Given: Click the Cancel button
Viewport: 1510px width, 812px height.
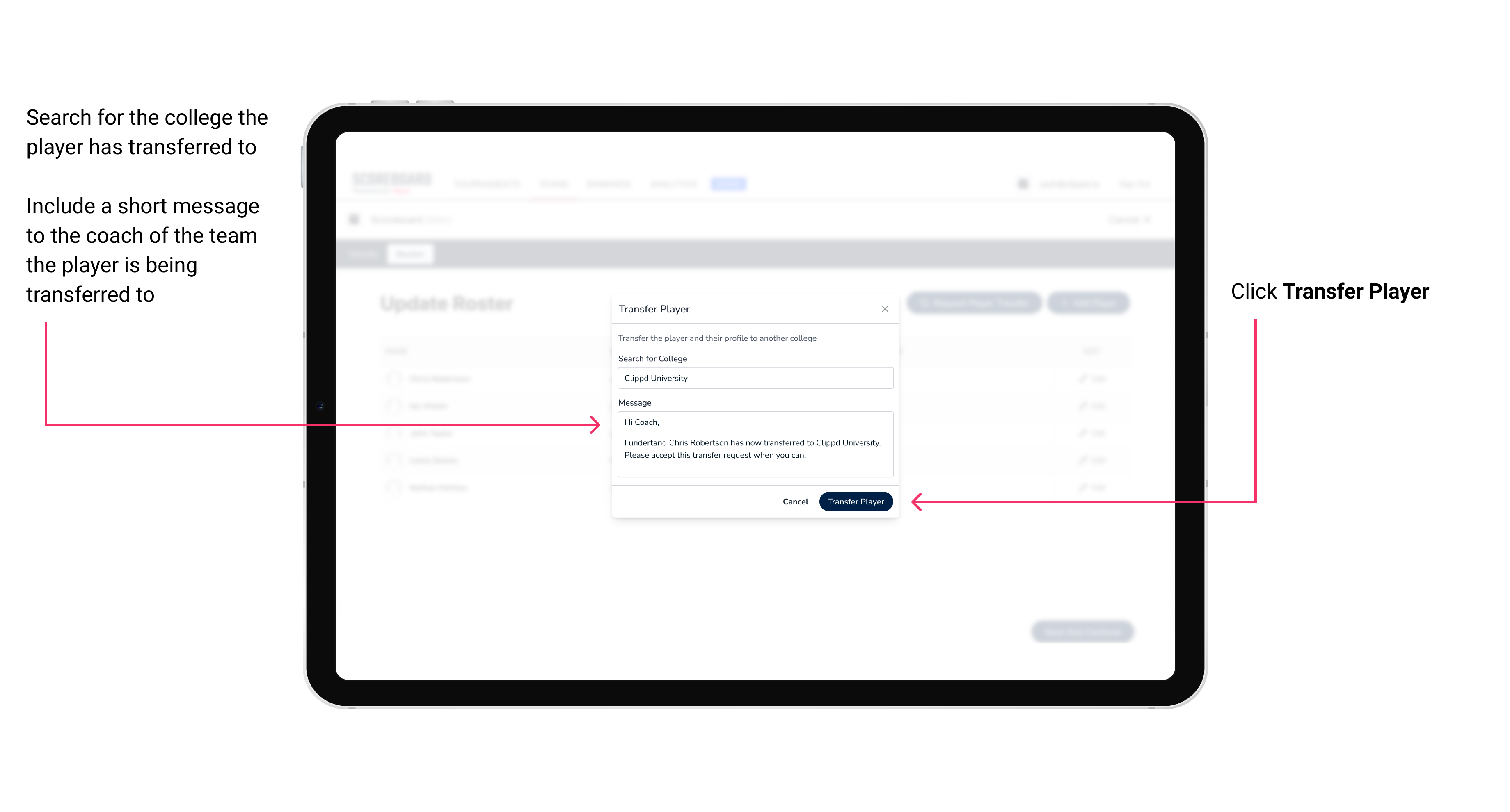Looking at the screenshot, I should tap(796, 501).
